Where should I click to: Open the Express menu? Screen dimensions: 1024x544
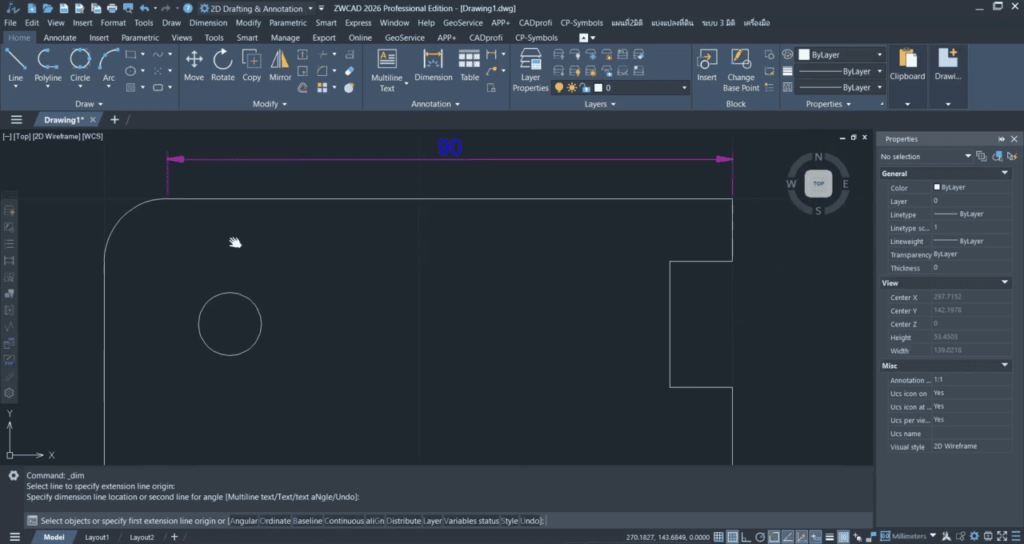pos(358,23)
